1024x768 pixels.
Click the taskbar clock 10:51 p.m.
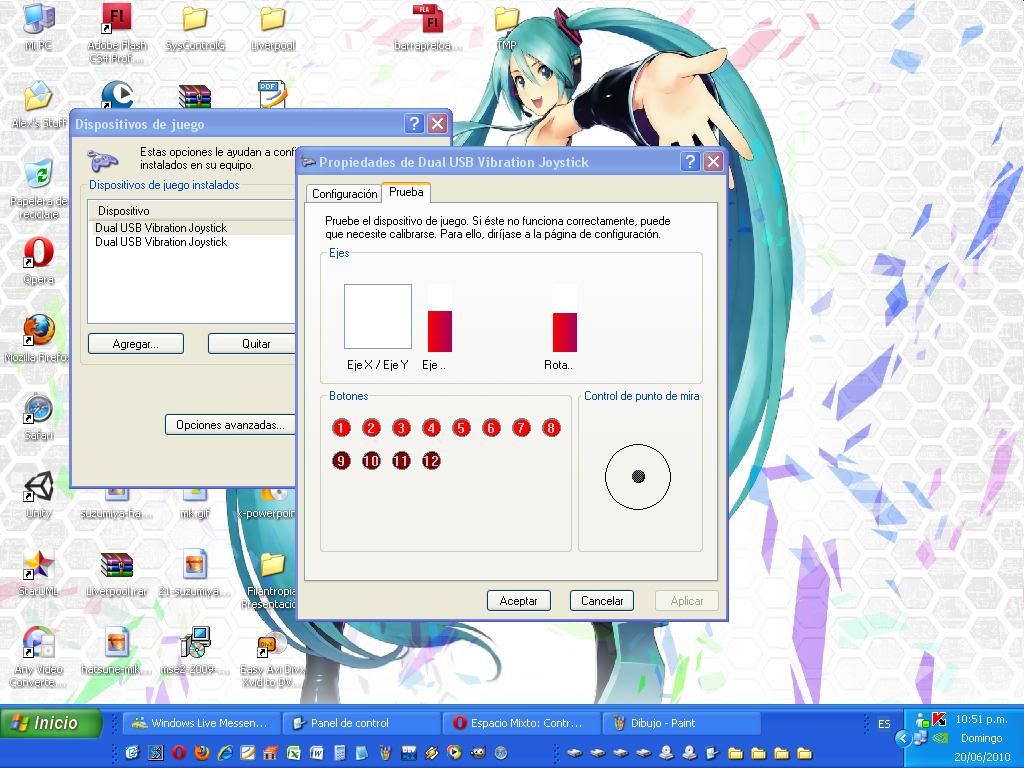981,719
